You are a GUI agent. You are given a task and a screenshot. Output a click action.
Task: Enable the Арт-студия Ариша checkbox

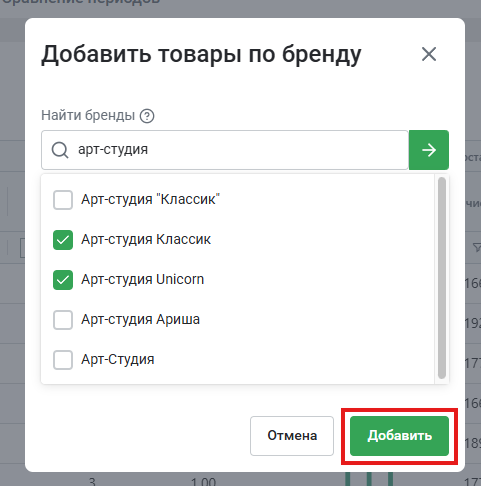63,320
